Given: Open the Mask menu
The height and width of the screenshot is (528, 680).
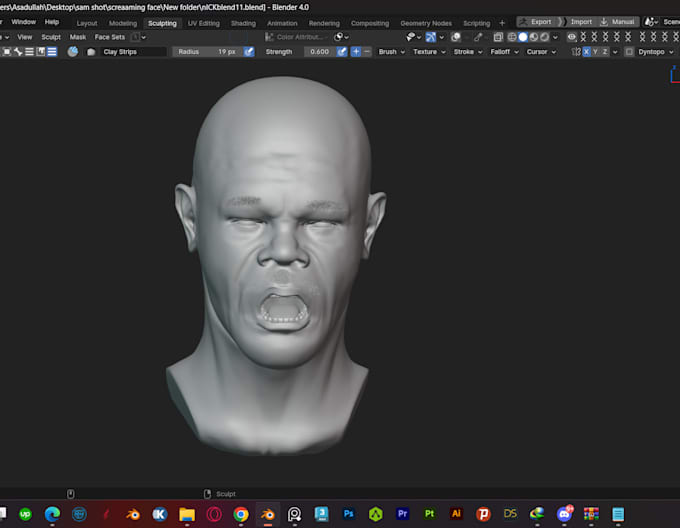Looking at the screenshot, I should (x=78, y=37).
